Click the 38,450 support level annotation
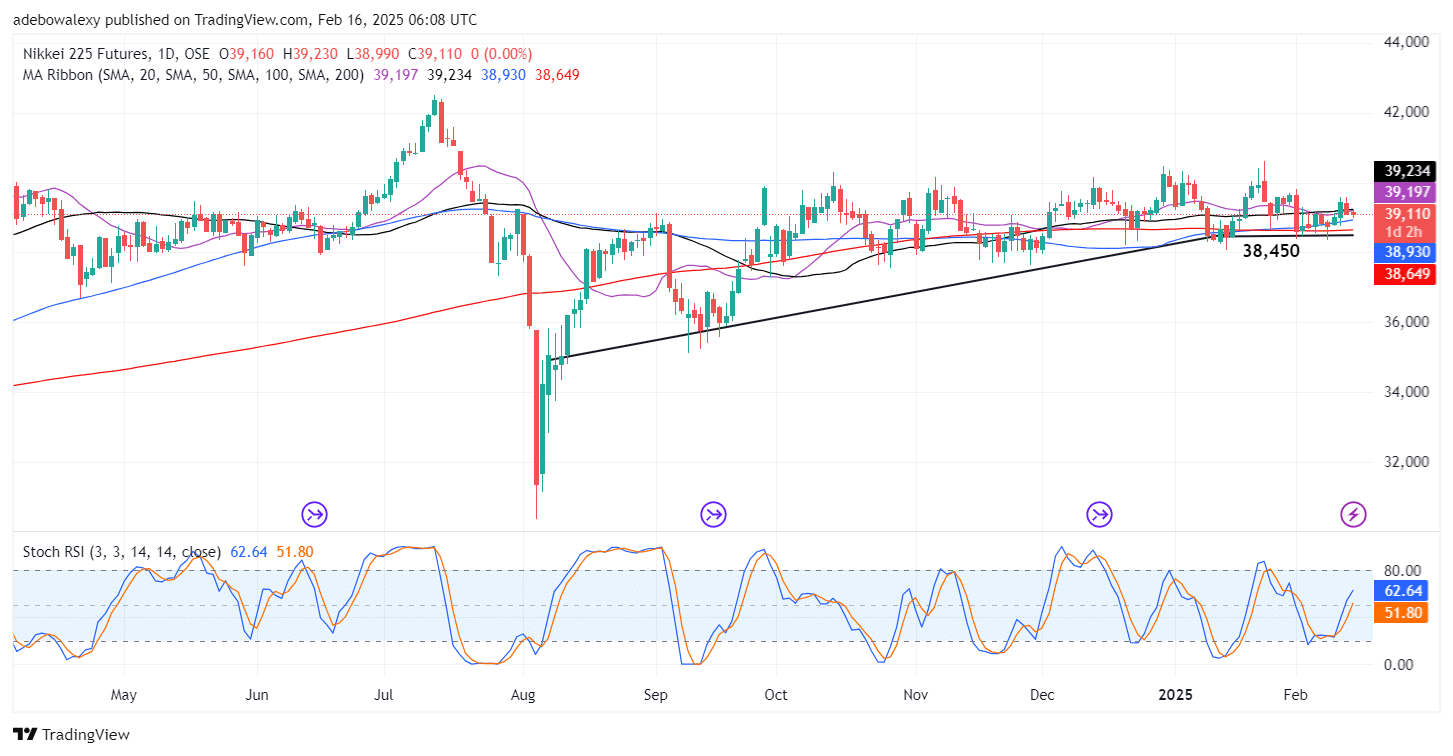The image size is (1453, 756). tap(1271, 252)
